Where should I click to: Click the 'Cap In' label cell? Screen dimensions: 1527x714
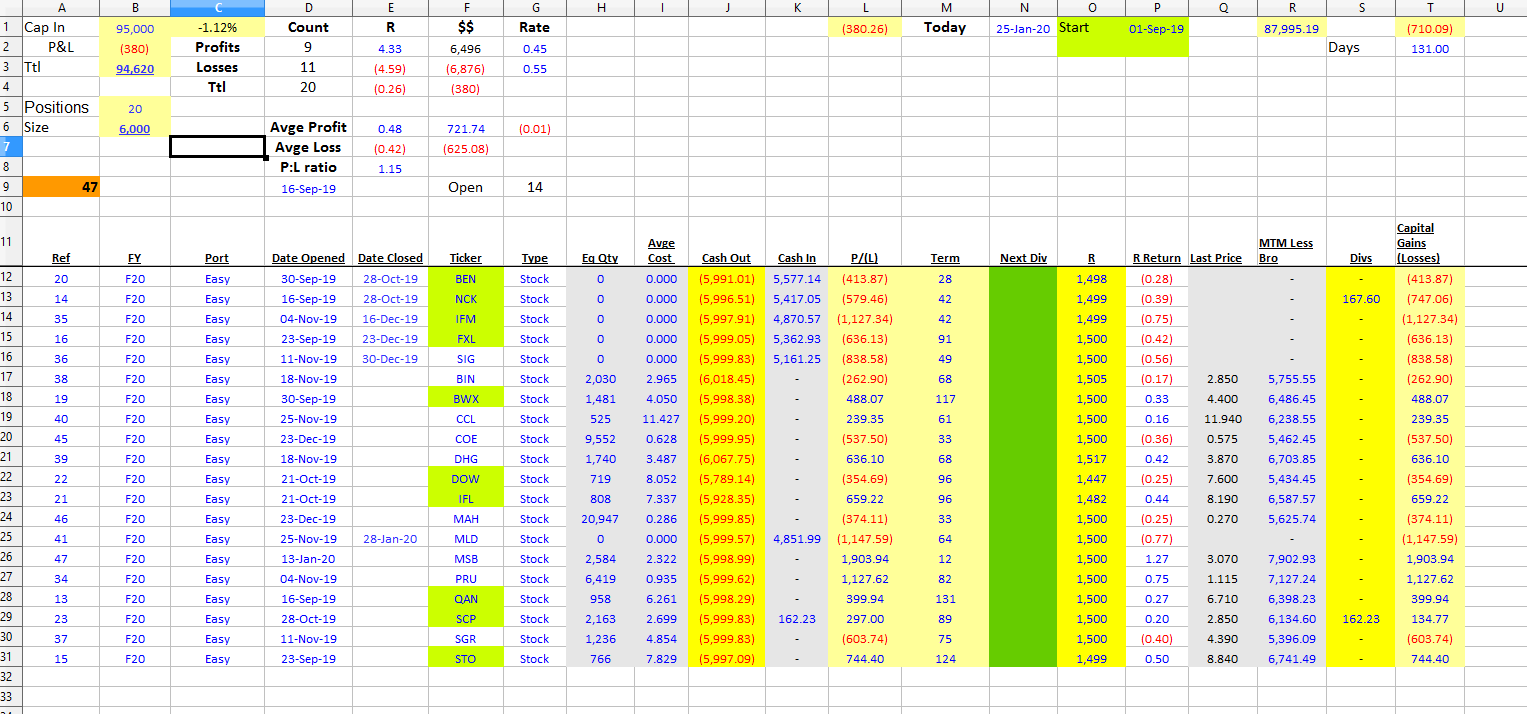tap(61, 28)
